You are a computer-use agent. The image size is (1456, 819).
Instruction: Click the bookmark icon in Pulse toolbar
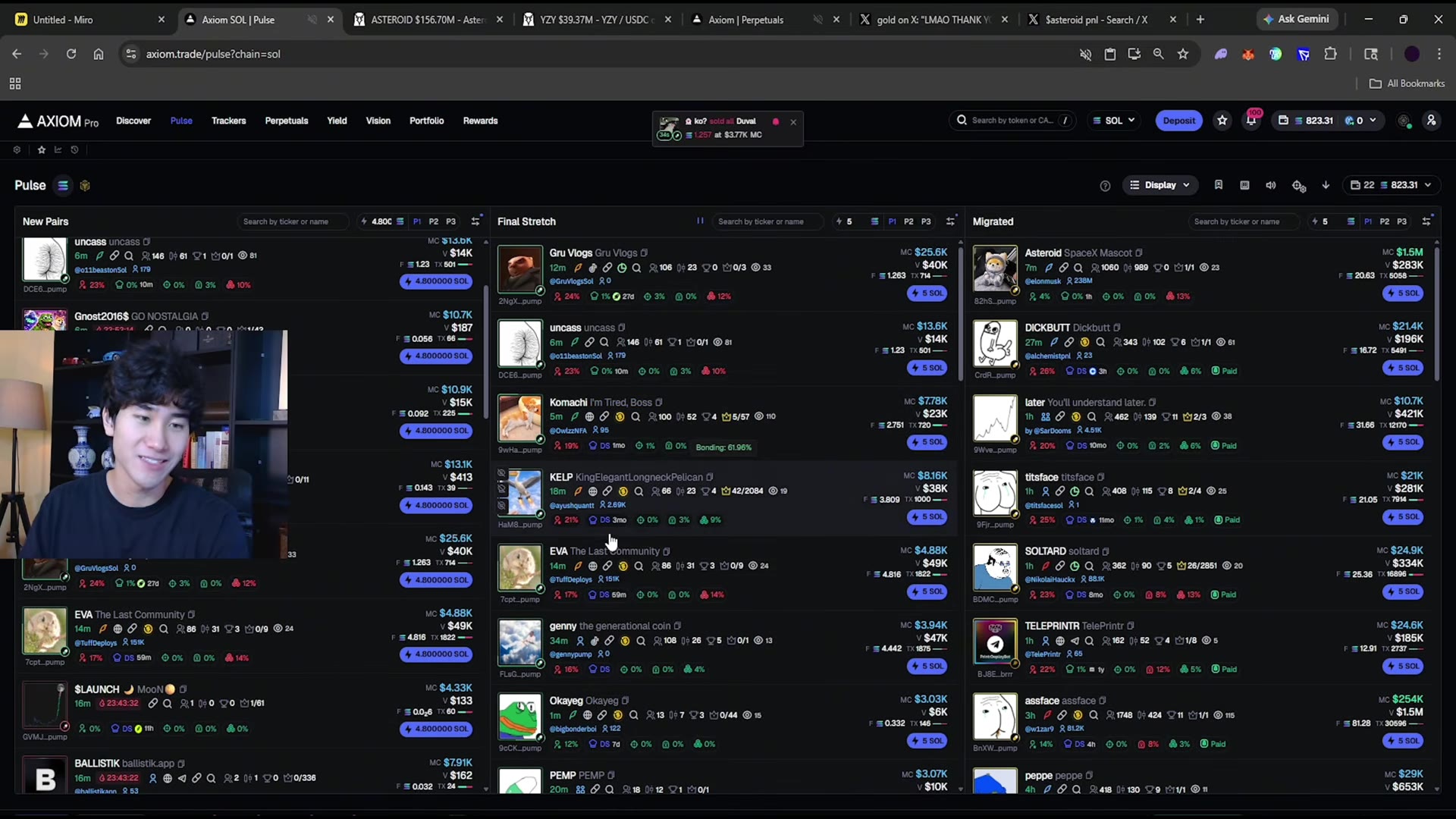coord(1219,185)
